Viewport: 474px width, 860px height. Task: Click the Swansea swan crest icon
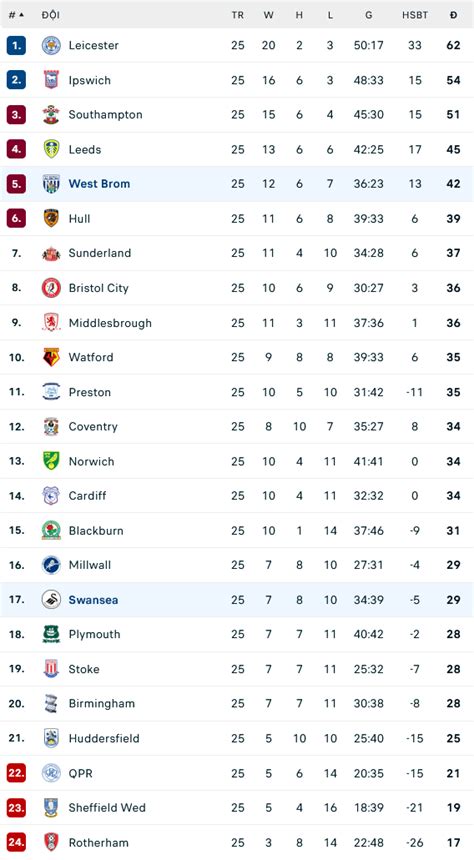point(51,599)
